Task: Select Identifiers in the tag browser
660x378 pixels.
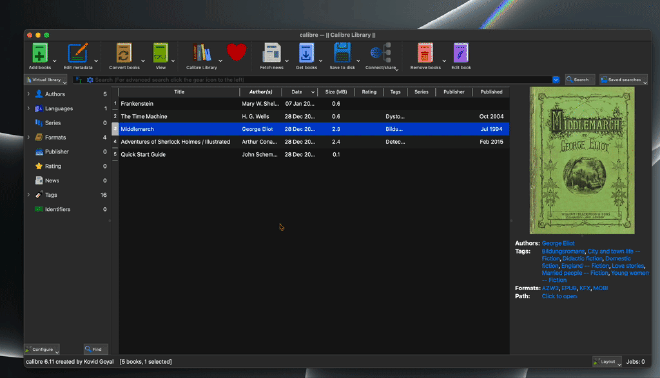Action: coord(57,209)
